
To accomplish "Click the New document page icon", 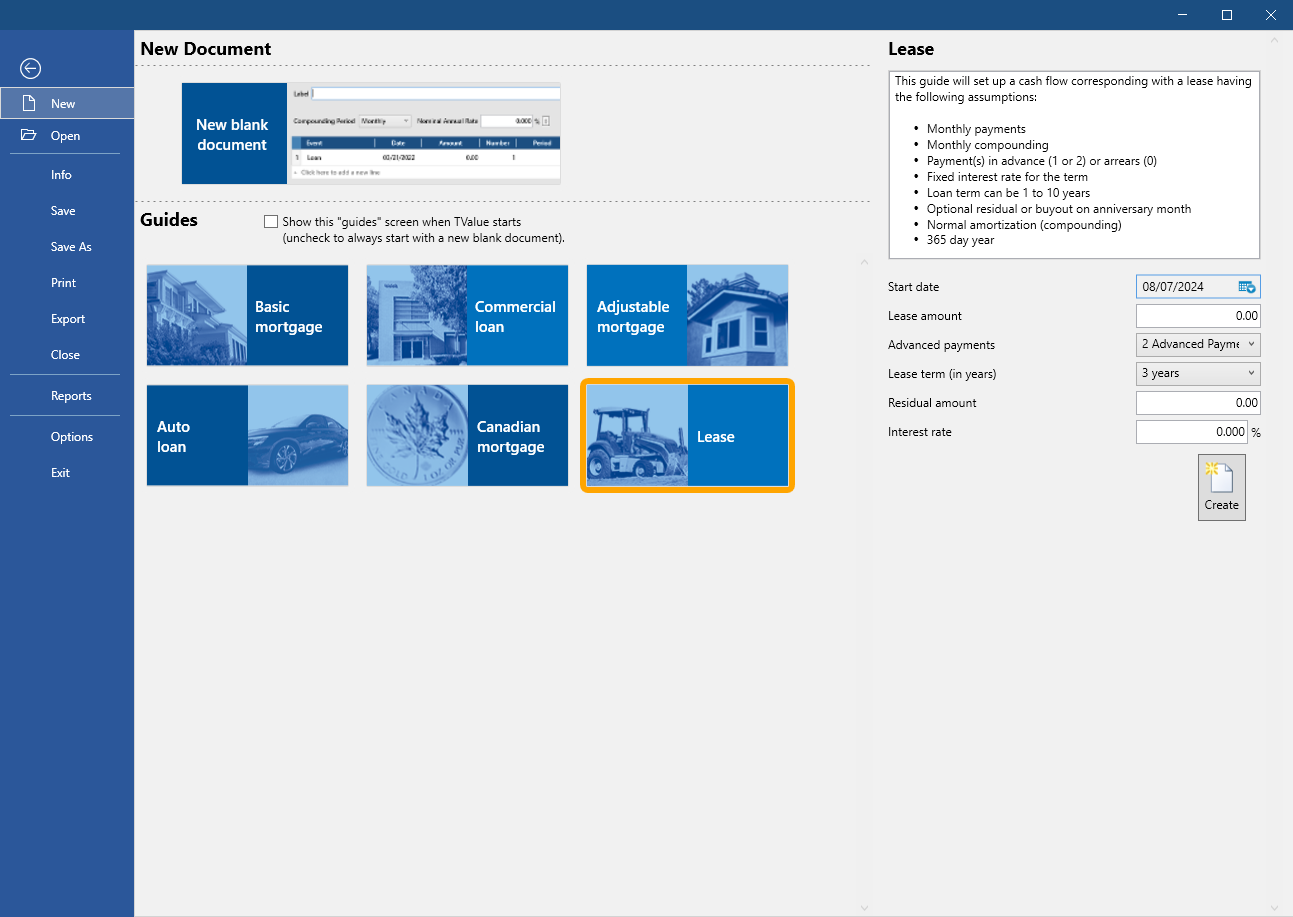I will [29, 103].
